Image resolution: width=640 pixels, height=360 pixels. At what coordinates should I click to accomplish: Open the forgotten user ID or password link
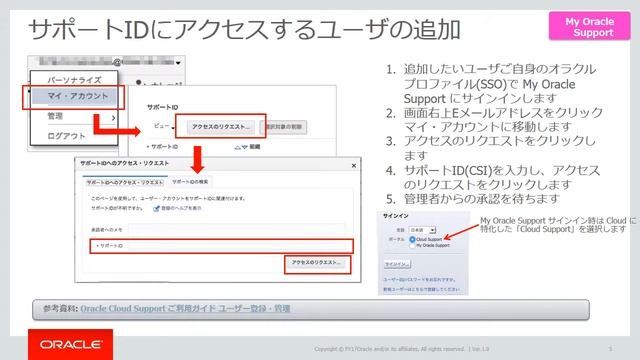[x=420, y=280]
